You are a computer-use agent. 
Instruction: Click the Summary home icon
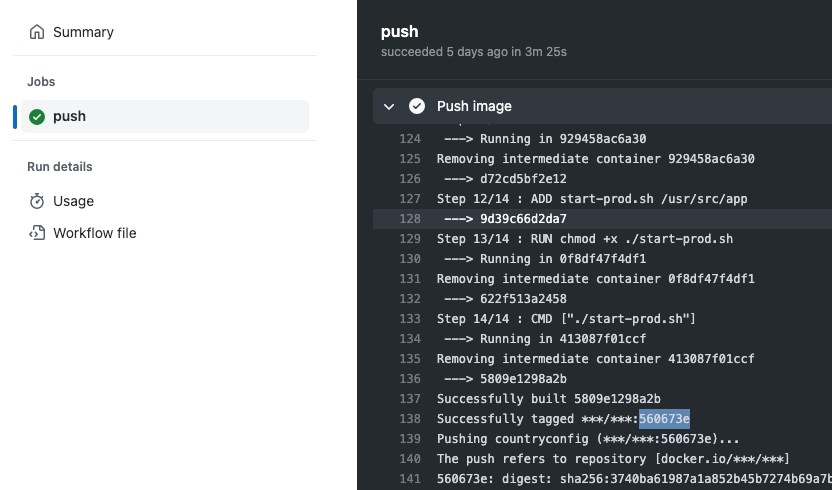coord(37,32)
